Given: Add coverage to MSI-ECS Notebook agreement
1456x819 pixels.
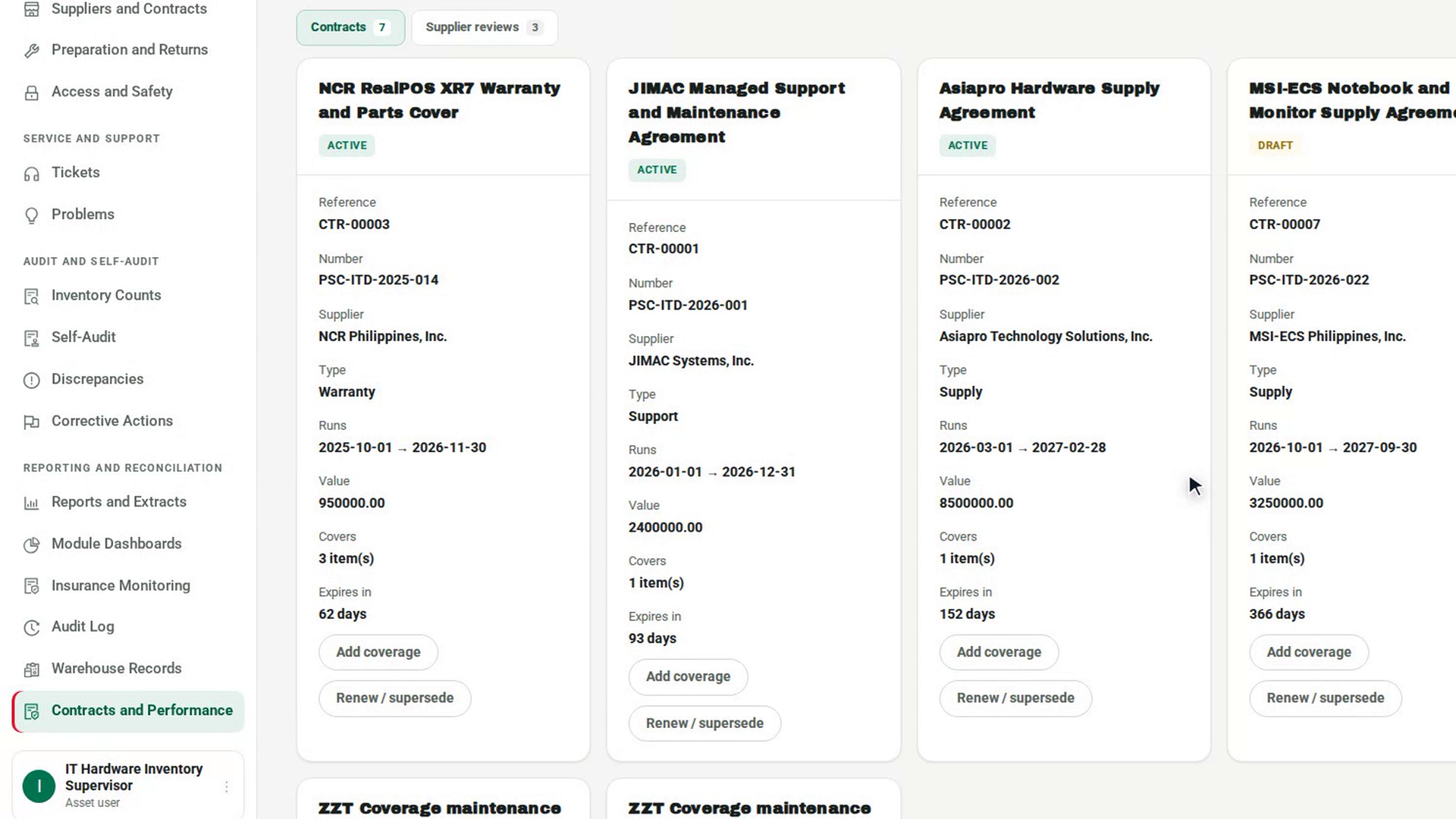Looking at the screenshot, I should [x=1309, y=652].
